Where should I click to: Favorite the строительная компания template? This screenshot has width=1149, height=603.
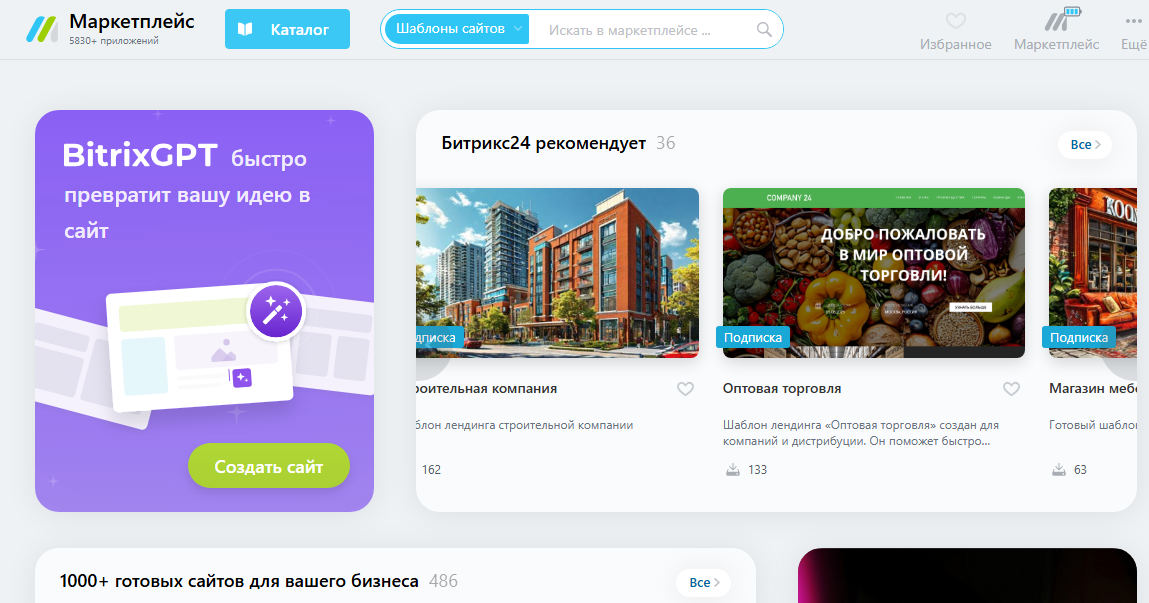[685, 389]
